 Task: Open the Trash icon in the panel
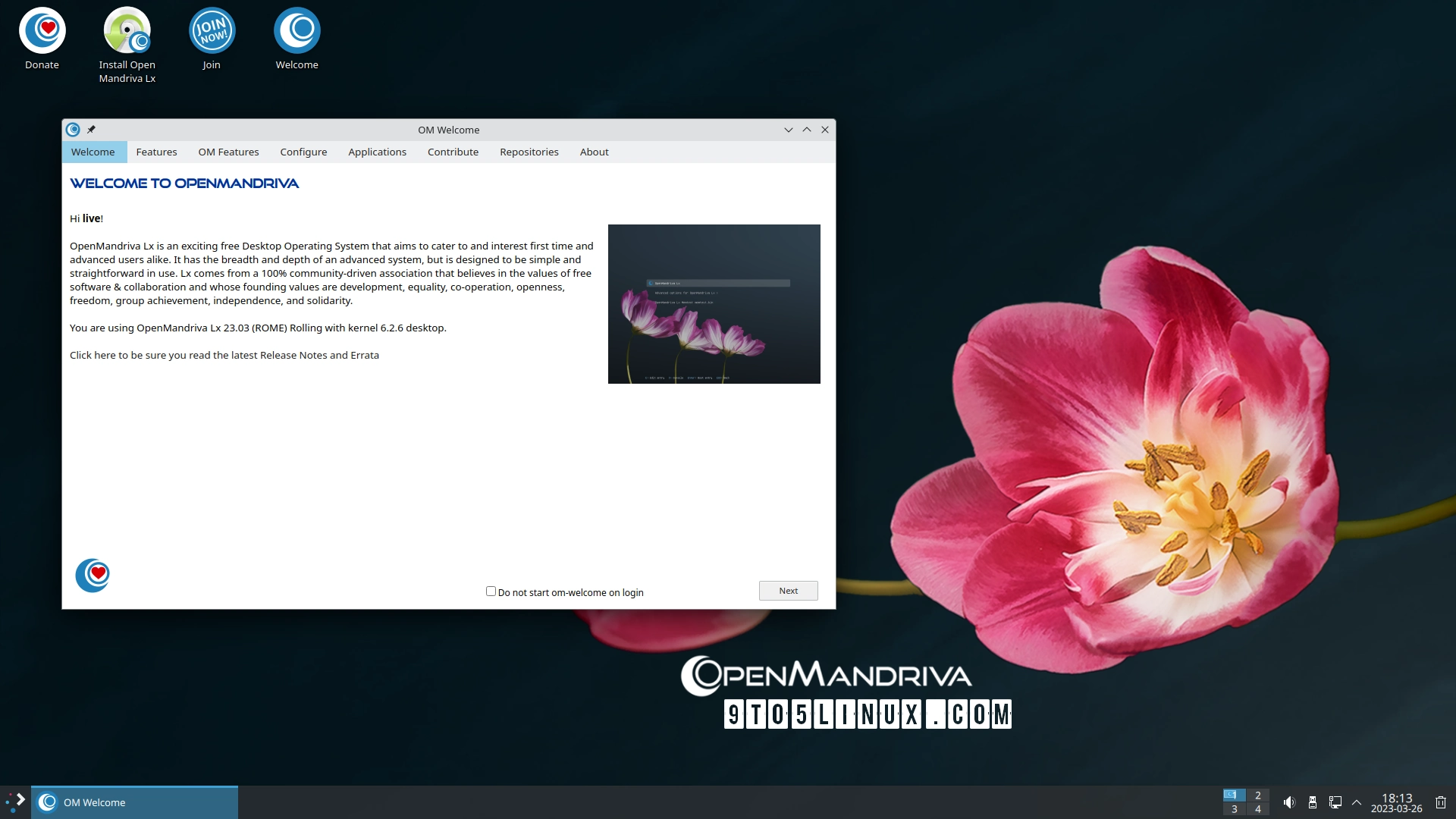tap(1440, 802)
